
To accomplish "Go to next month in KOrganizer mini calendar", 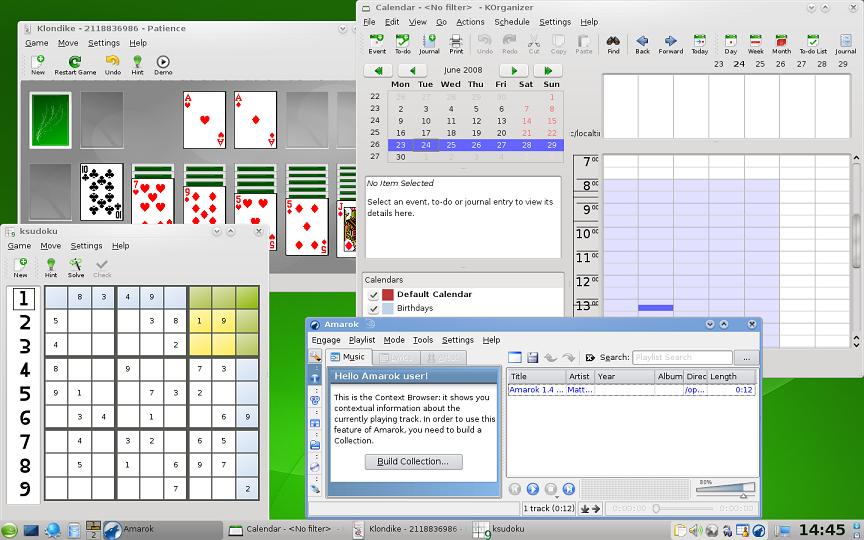I will [514, 71].
